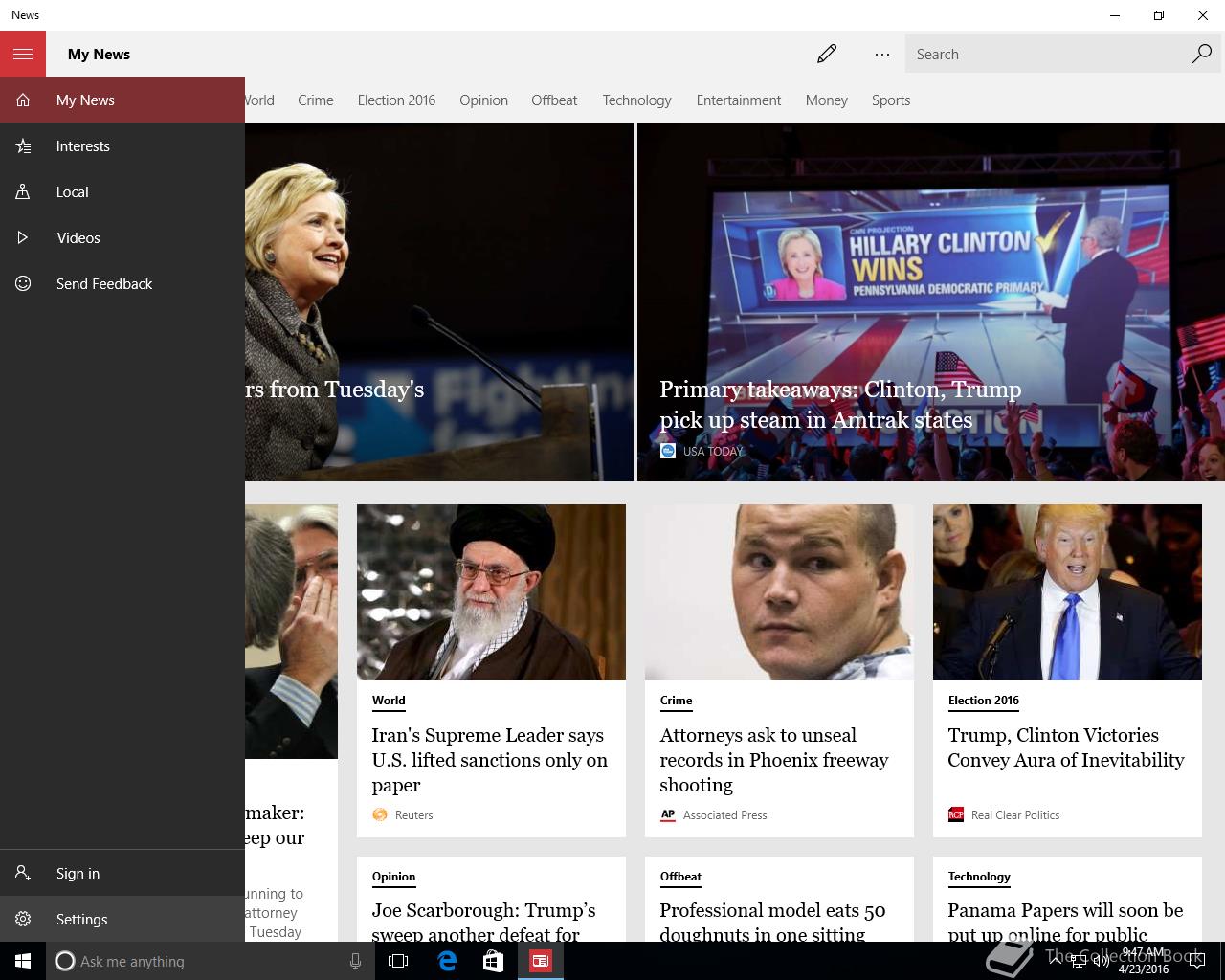Screen dimensions: 1225x980
Task: Click the Sign in person icon
Action: click(23, 873)
